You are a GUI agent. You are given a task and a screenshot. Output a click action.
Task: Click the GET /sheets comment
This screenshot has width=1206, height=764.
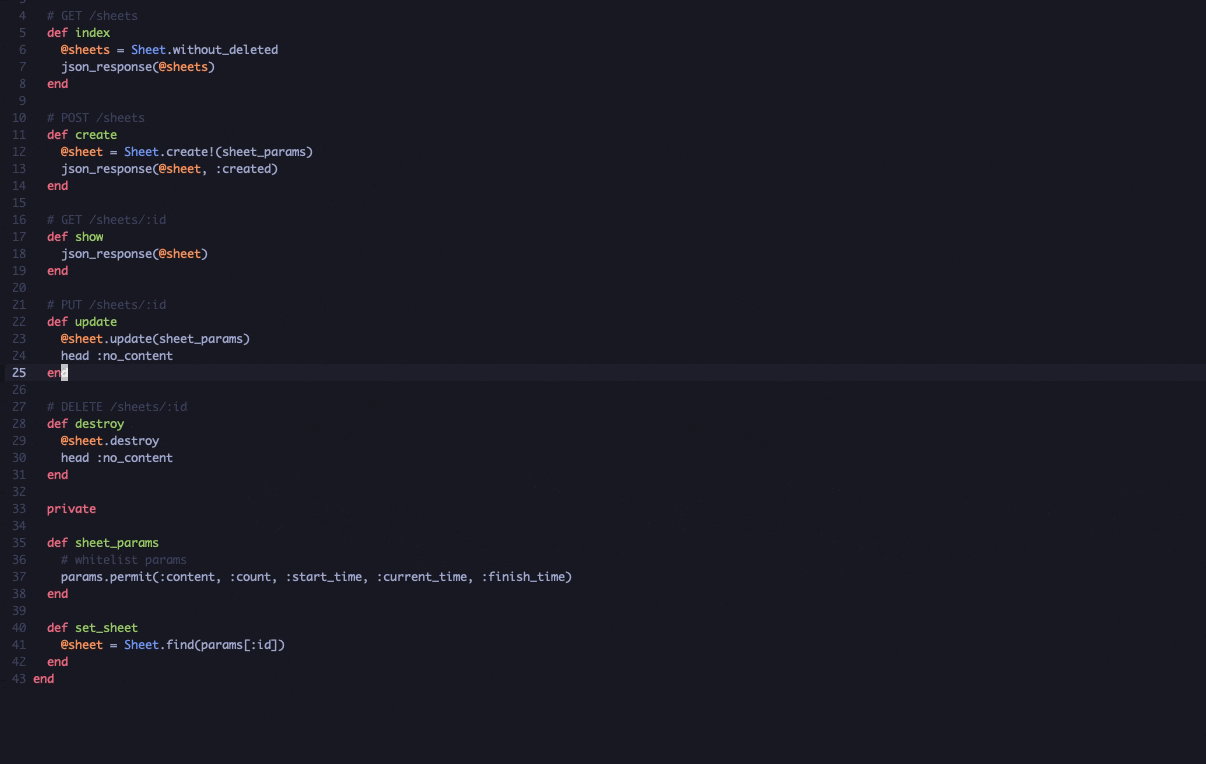[x=92, y=15]
